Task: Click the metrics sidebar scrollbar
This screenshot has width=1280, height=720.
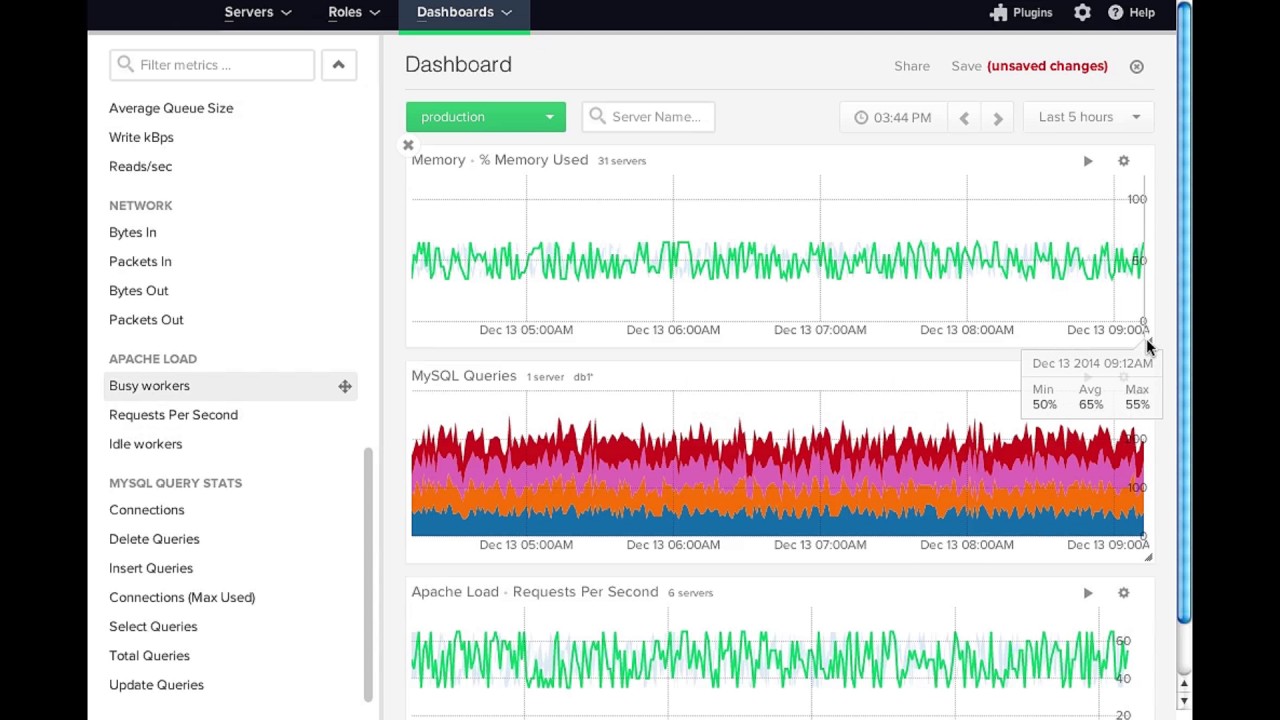Action: coord(368,574)
